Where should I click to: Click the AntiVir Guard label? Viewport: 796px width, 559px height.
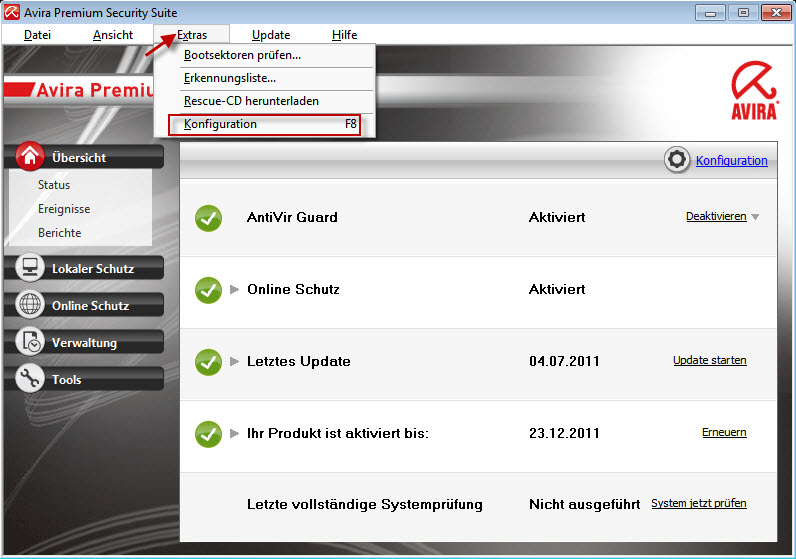292,217
